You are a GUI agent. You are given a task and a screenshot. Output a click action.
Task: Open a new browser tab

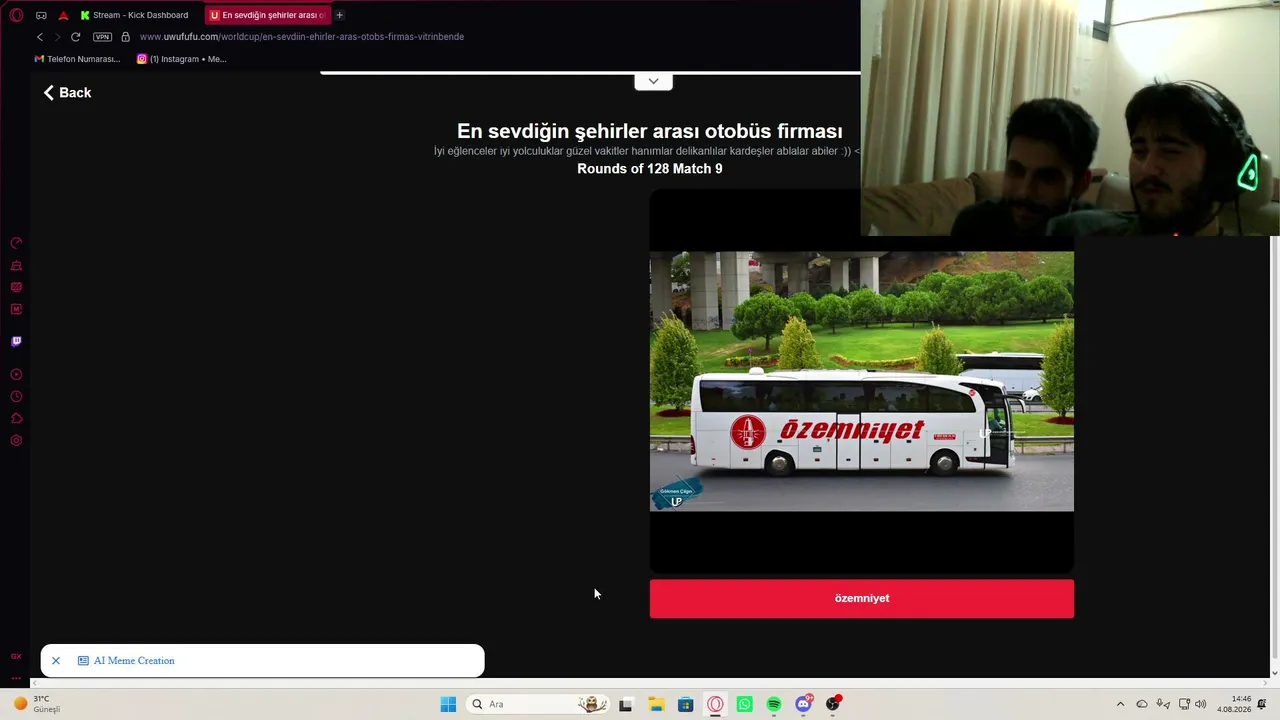tap(340, 15)
